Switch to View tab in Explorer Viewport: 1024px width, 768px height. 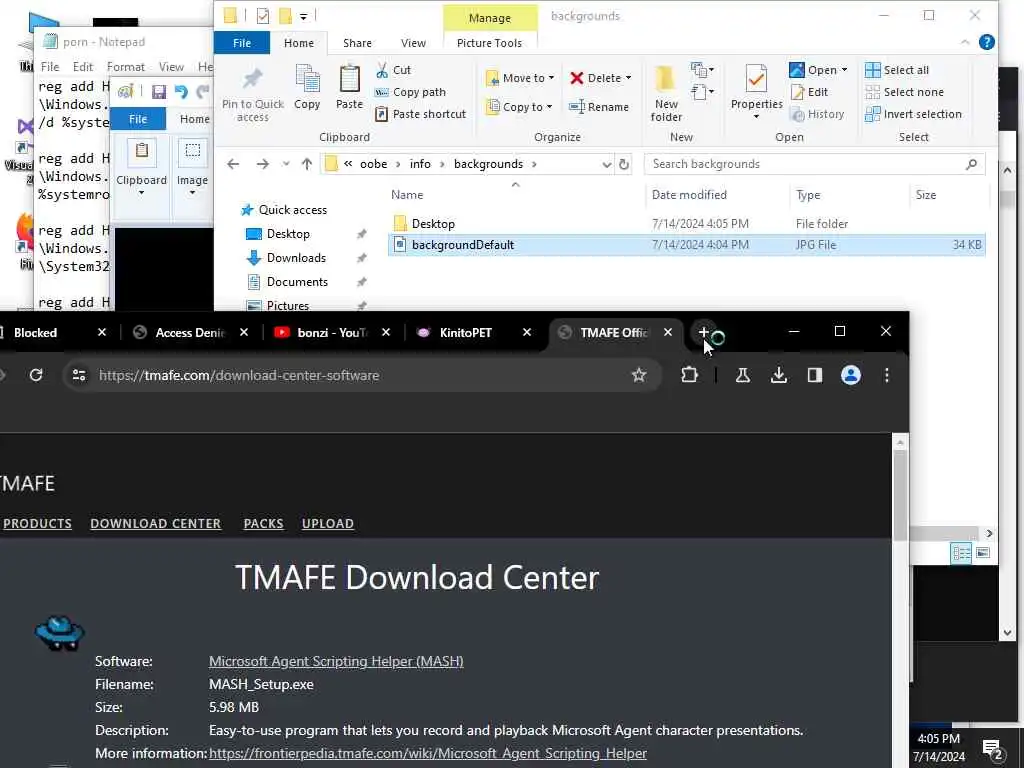coord(413,43)
